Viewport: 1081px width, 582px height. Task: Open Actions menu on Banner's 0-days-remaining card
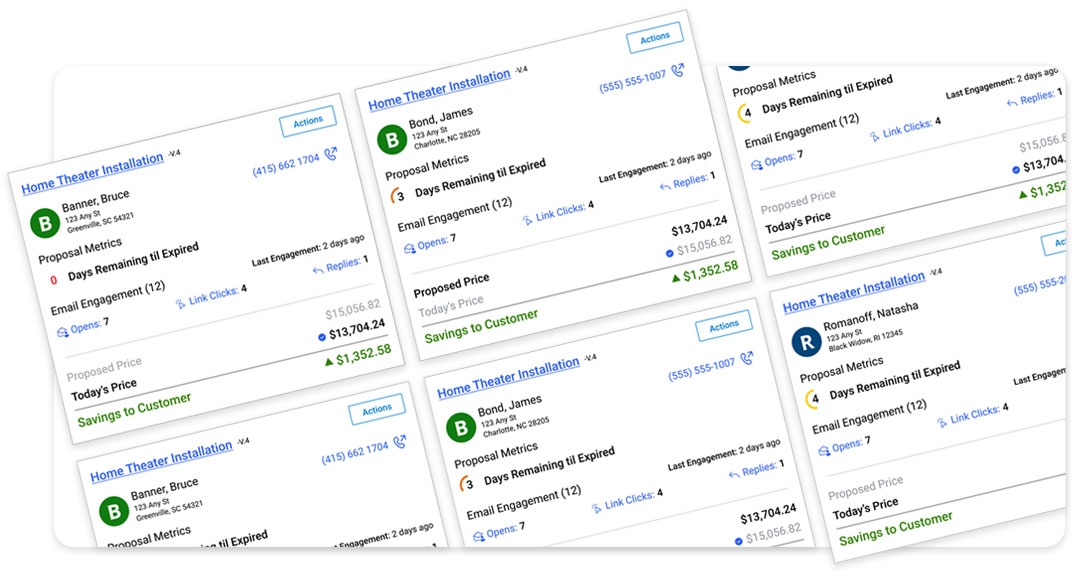308,121
